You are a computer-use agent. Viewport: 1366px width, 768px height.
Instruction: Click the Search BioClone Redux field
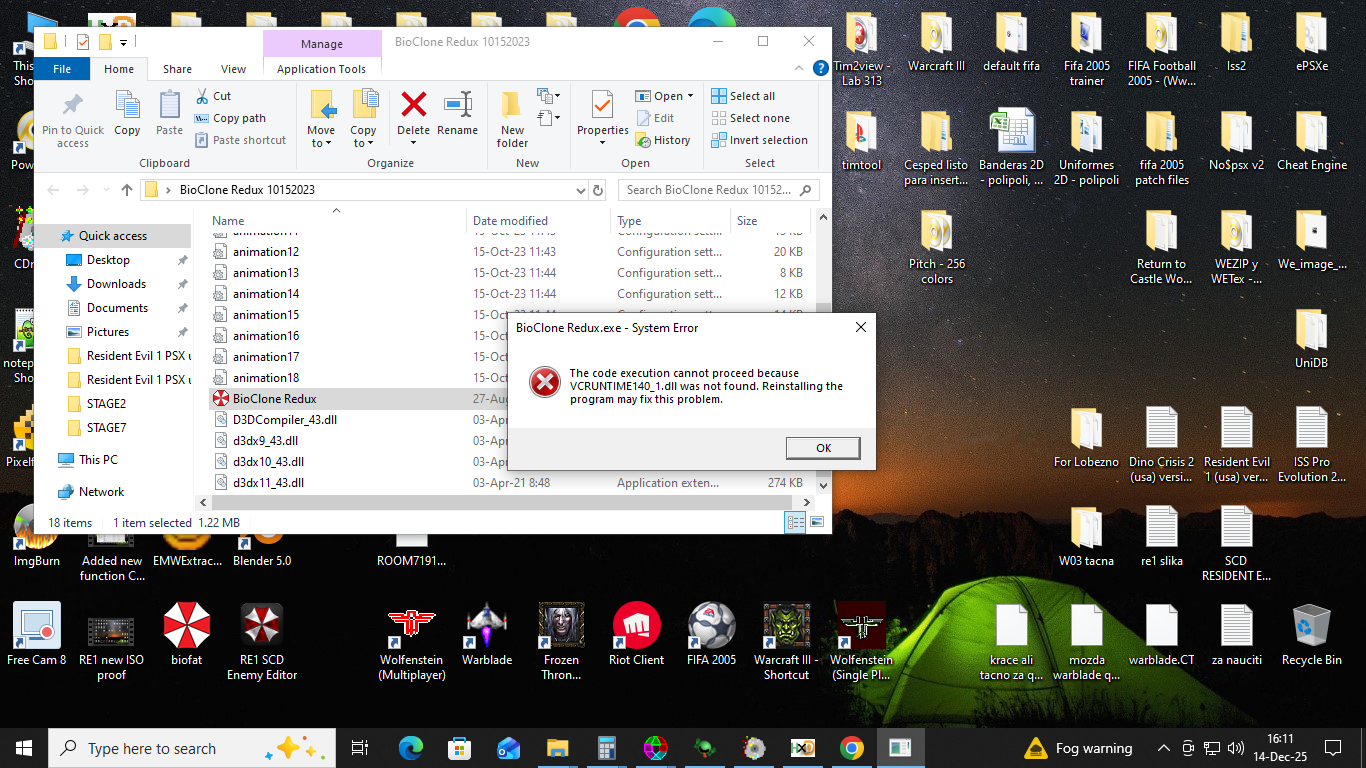[718, 190]
